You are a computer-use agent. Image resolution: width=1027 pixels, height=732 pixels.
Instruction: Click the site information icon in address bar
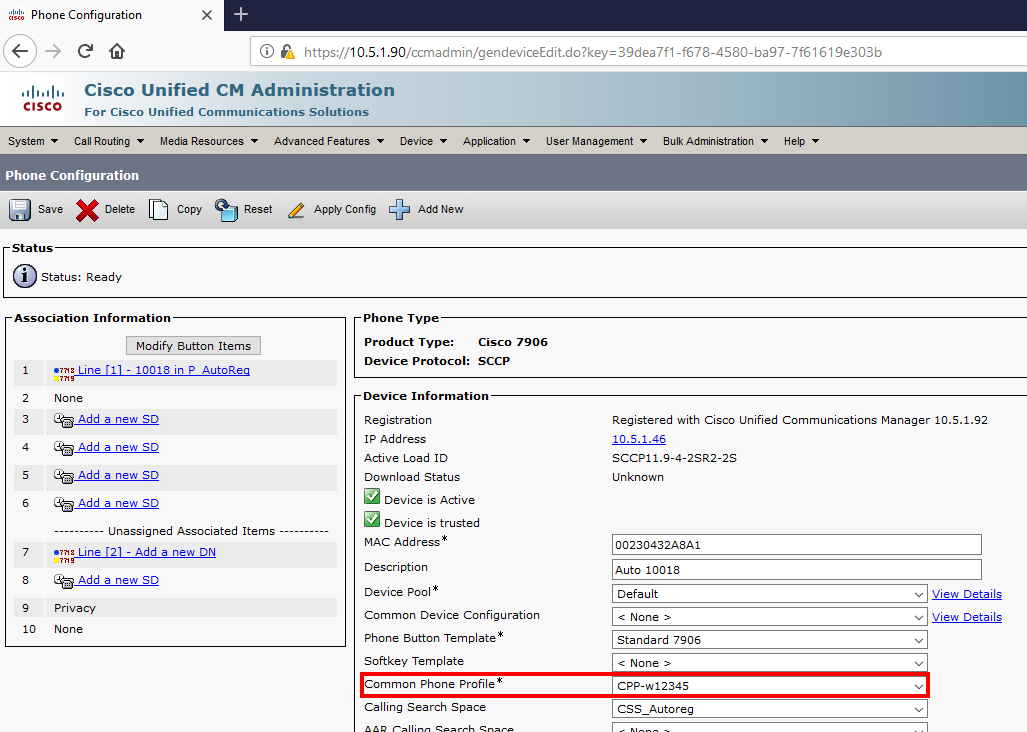point(267,52)
